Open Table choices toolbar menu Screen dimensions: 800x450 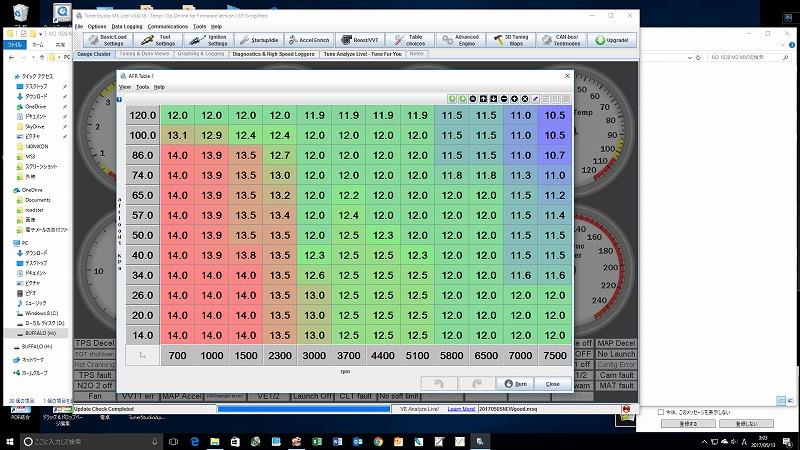410,40
